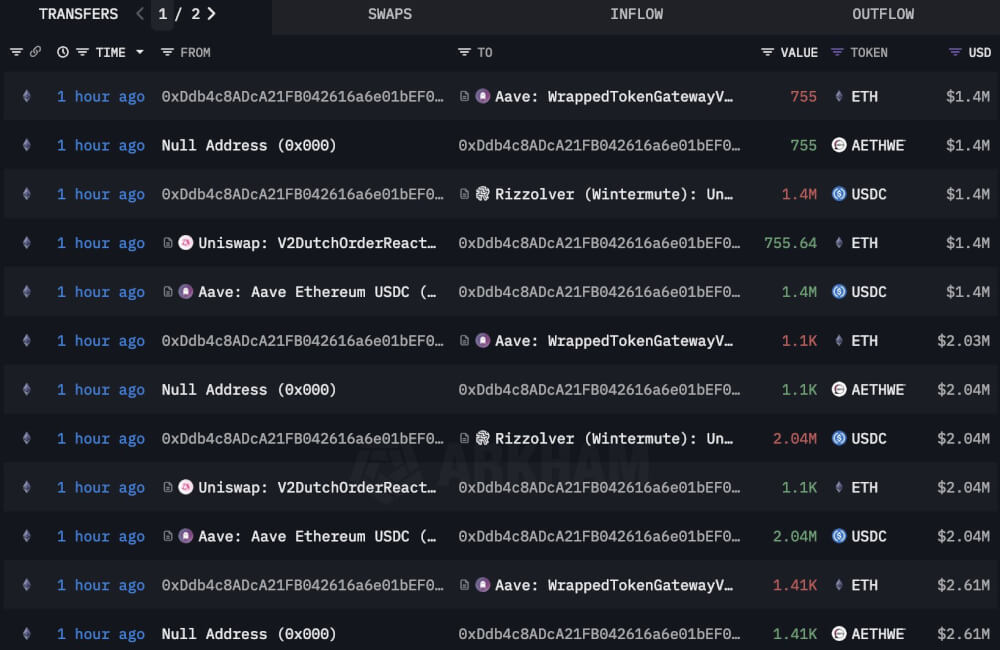Click recipient 0xDdb4c8AD address in 755.64 ETH row
Viewport: 1000px width, 650px height.
coord(599,243)
